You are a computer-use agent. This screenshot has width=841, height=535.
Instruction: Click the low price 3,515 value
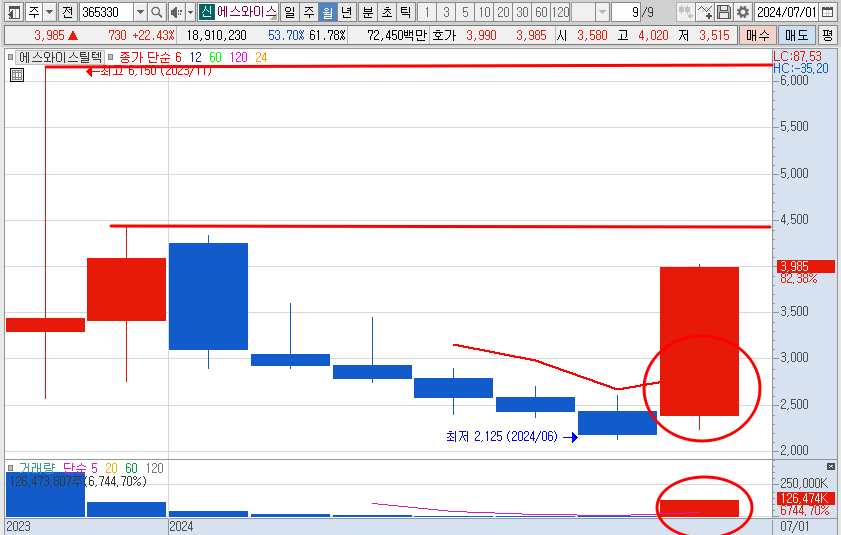point(714,35)
